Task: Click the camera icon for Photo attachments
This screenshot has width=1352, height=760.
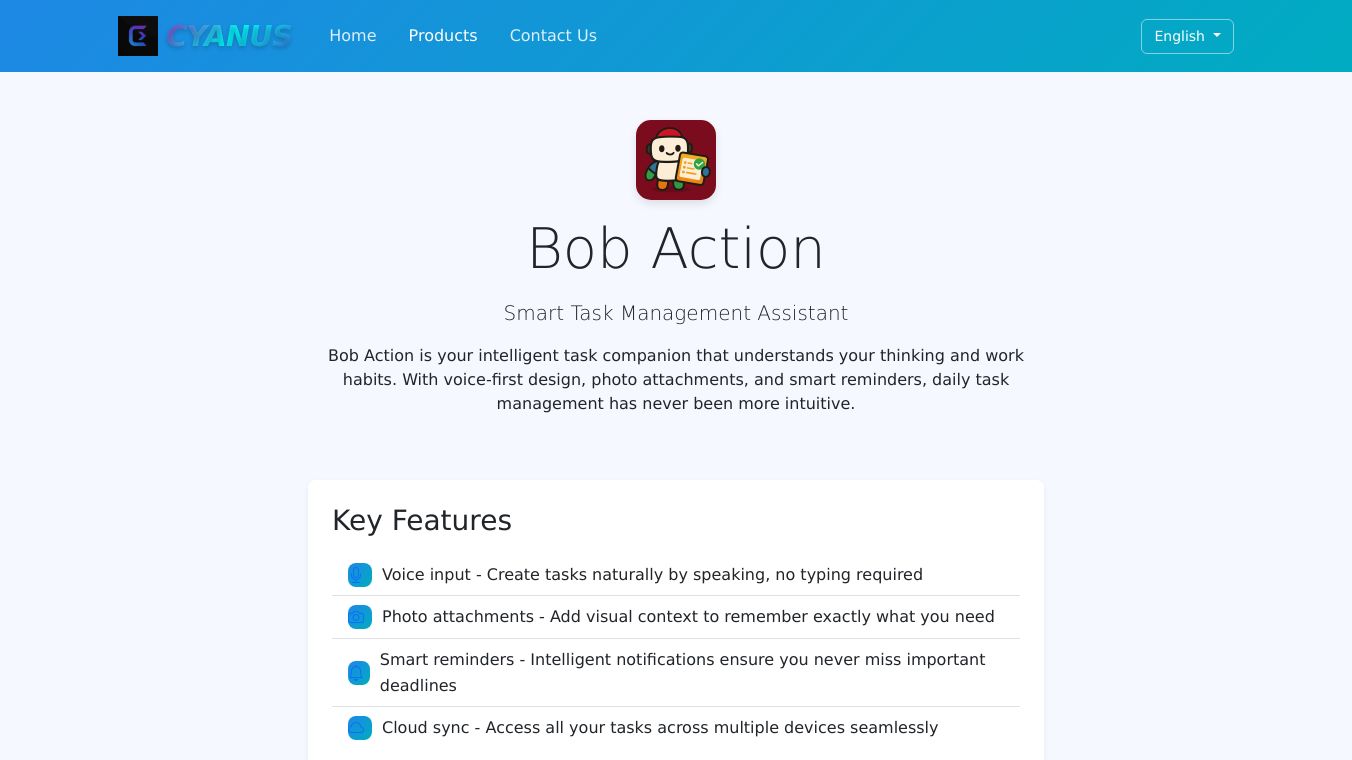Action: [360, 617]
